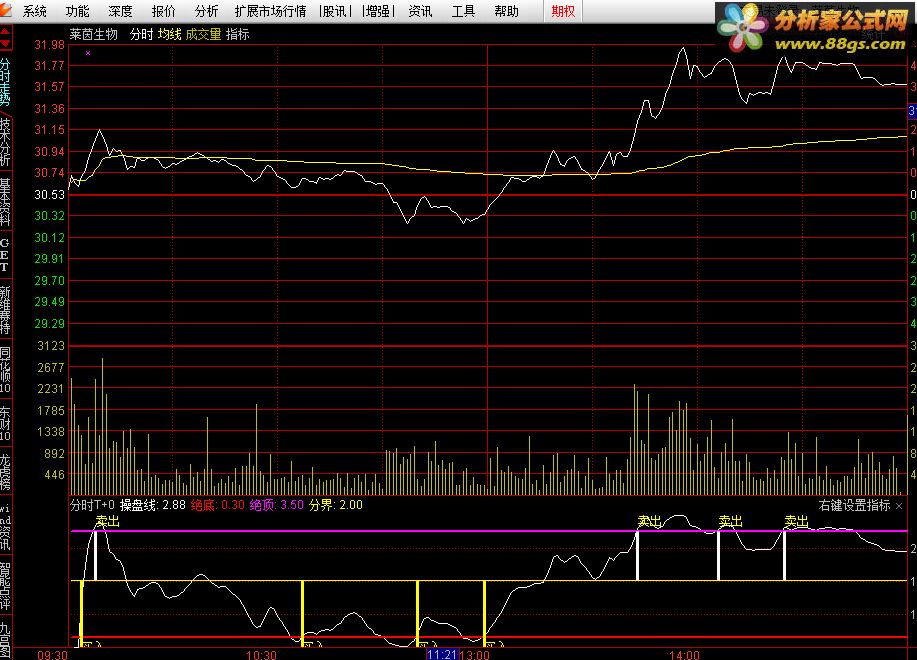917x660 pixels.
Task: Click the first 卖出 signal near market open
Action: pos(108,521)
